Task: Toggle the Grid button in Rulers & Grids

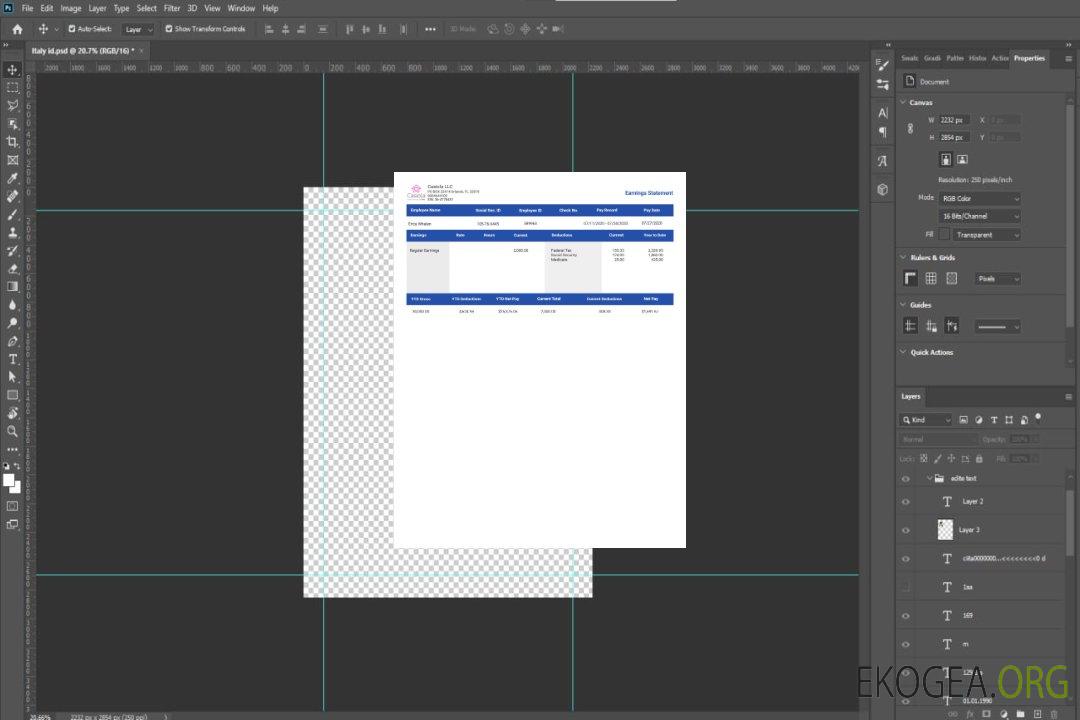Action: tap(931, 278)
